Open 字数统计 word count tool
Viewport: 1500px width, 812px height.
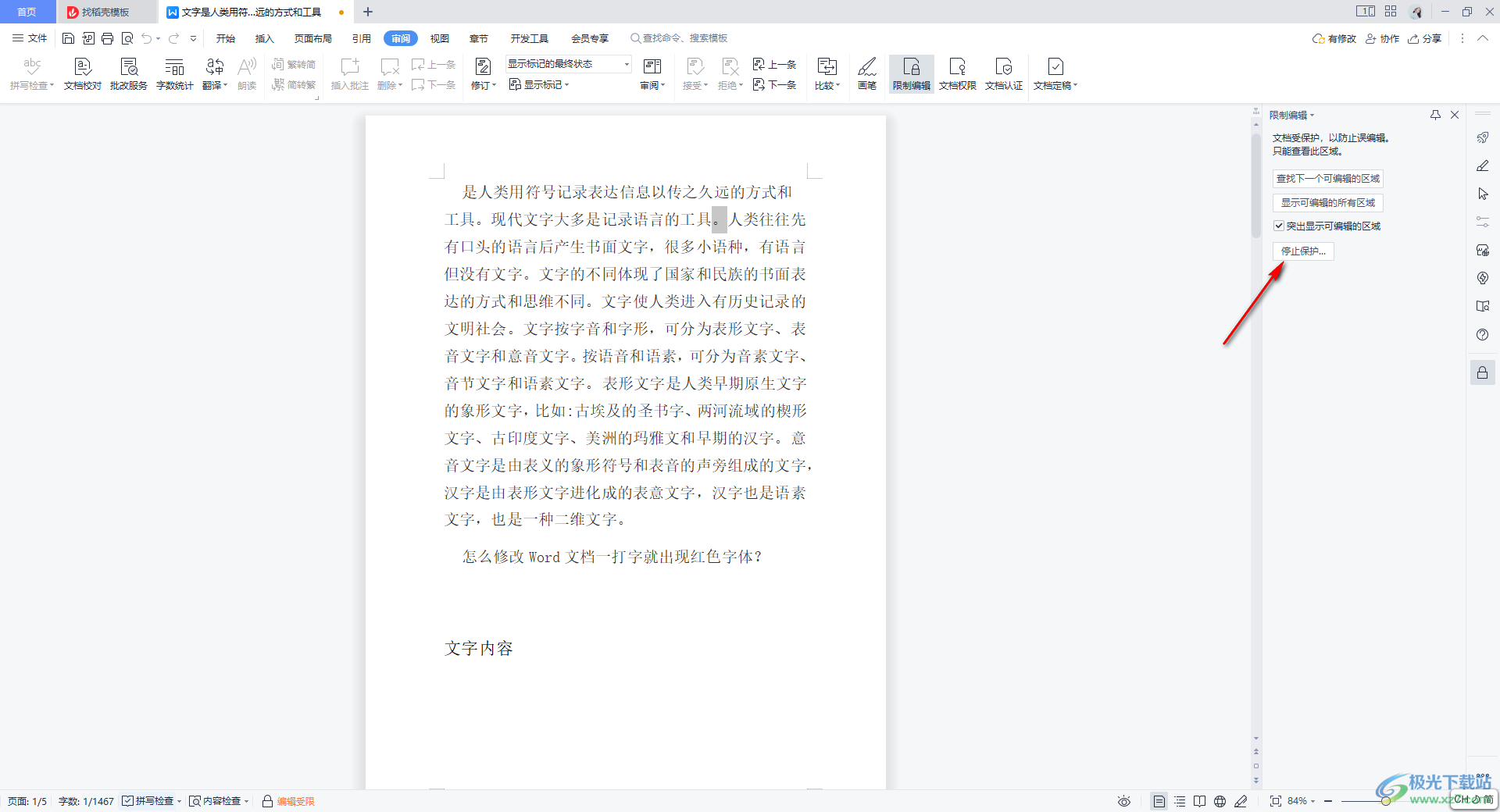pos(174,74)
